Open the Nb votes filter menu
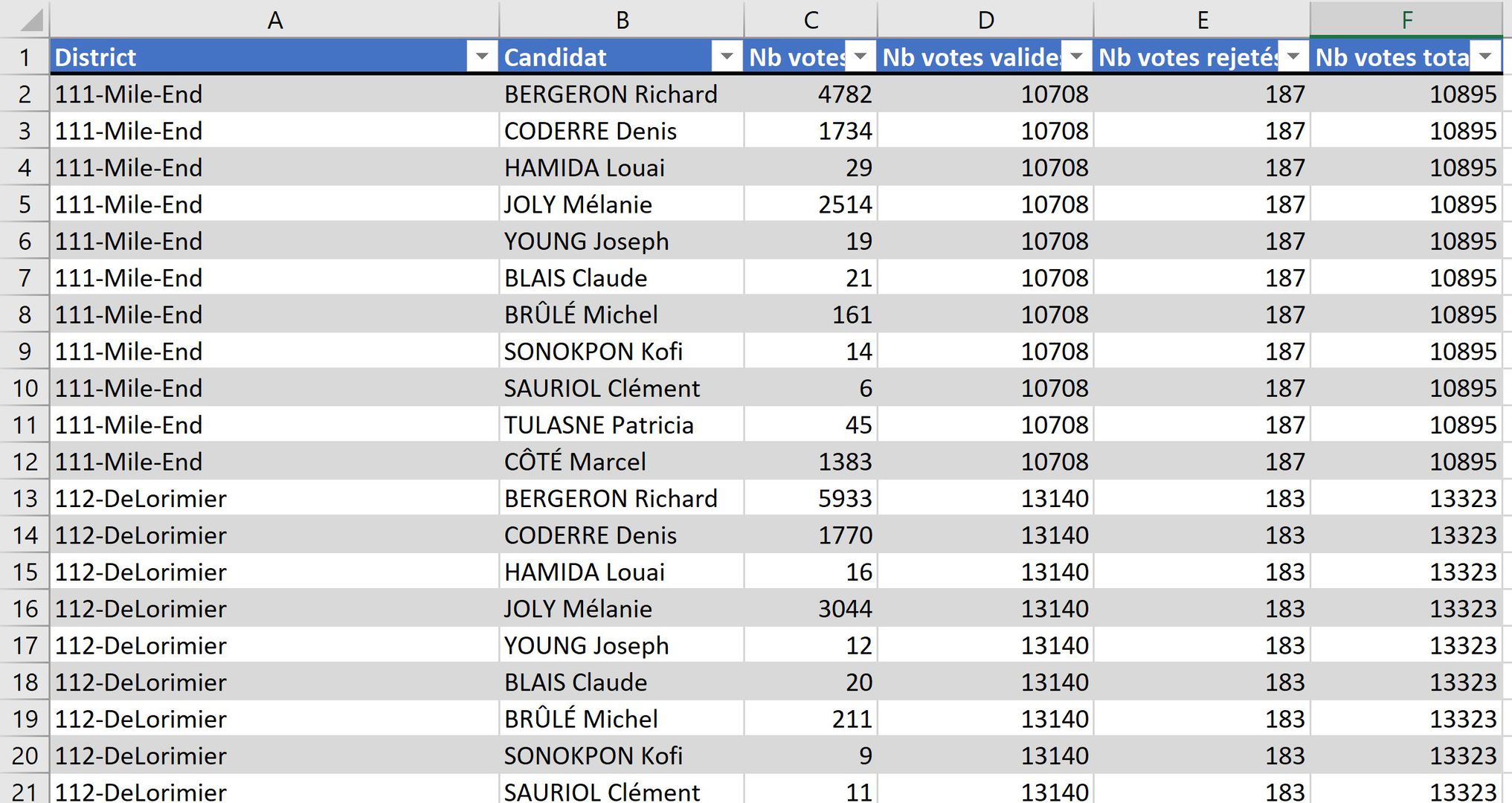The width and height of the screenshot is (1512, 803). pos(860,56)
